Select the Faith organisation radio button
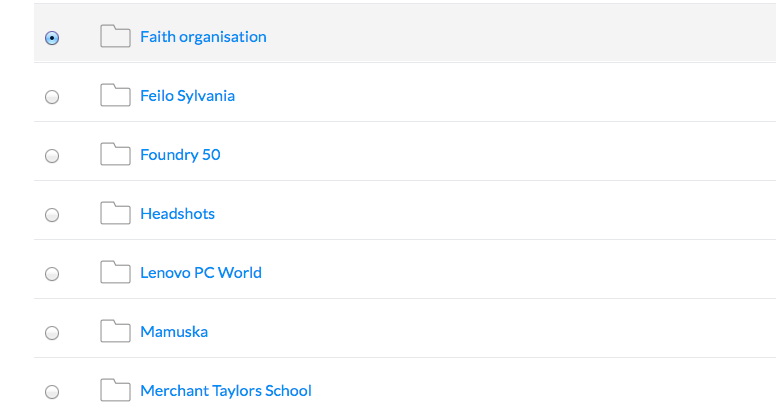The height and width of the screenshot is (416, 776). click(52, 38)
